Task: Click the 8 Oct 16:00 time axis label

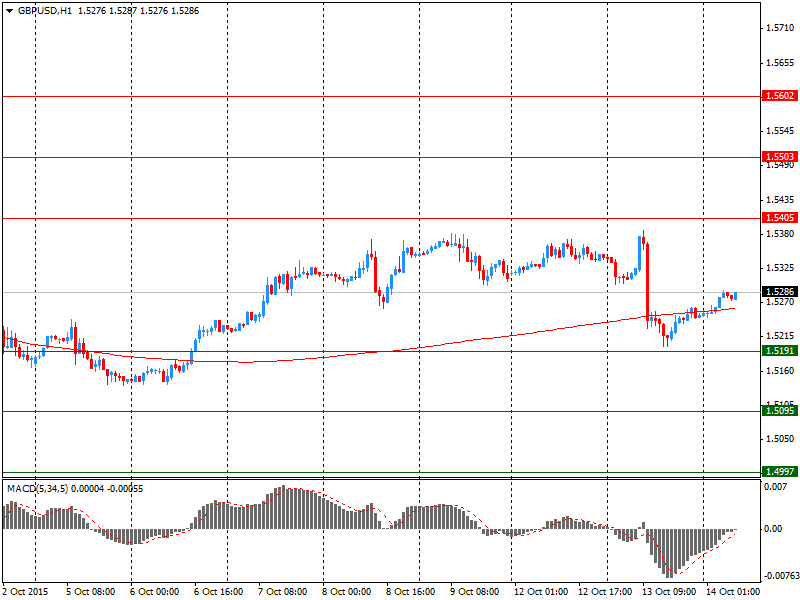Action: point(410,592)
